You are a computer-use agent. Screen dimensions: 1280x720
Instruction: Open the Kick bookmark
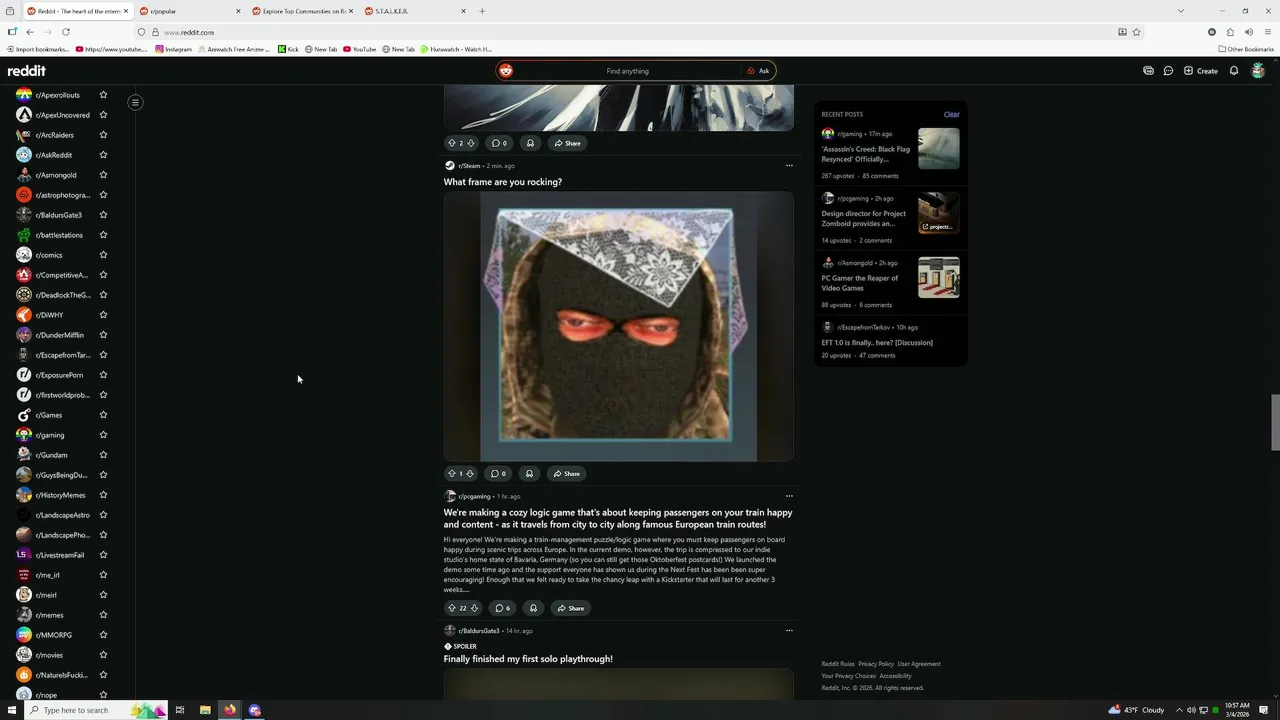[x=288, y=49]
